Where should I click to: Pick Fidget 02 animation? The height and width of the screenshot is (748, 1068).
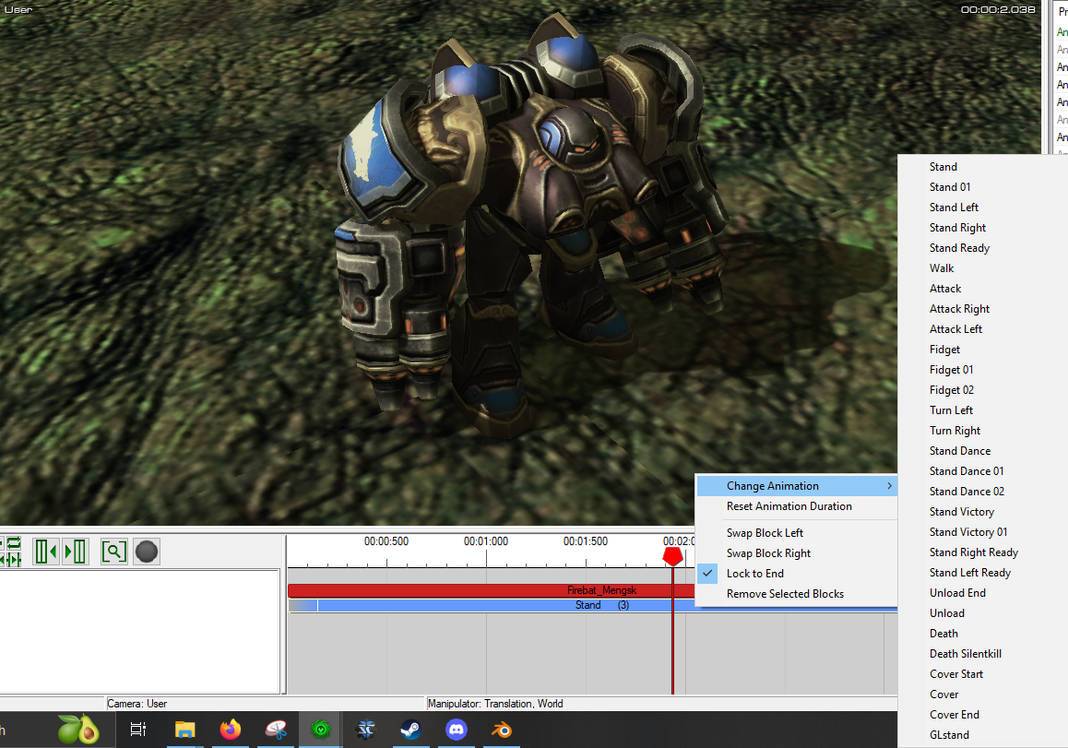tap(952, 390)
